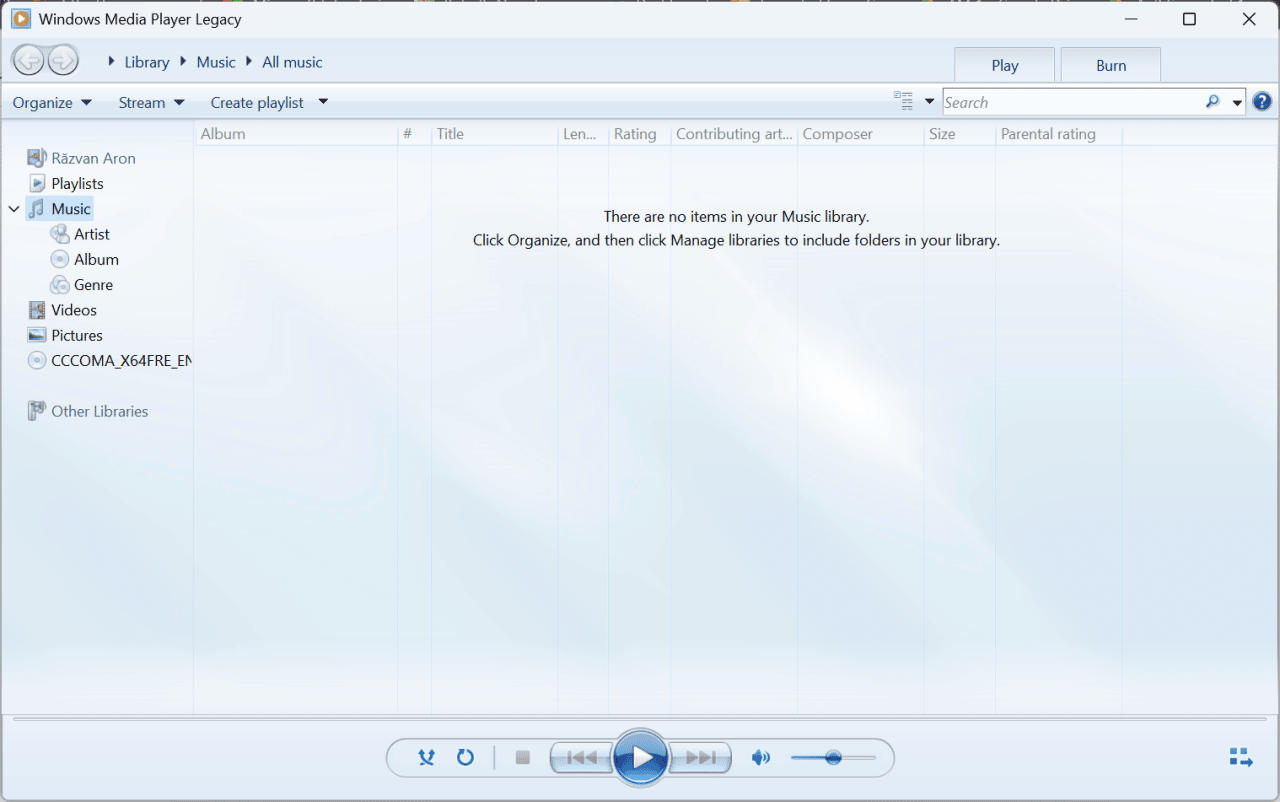Click the Previous track button

click(581, 758)
